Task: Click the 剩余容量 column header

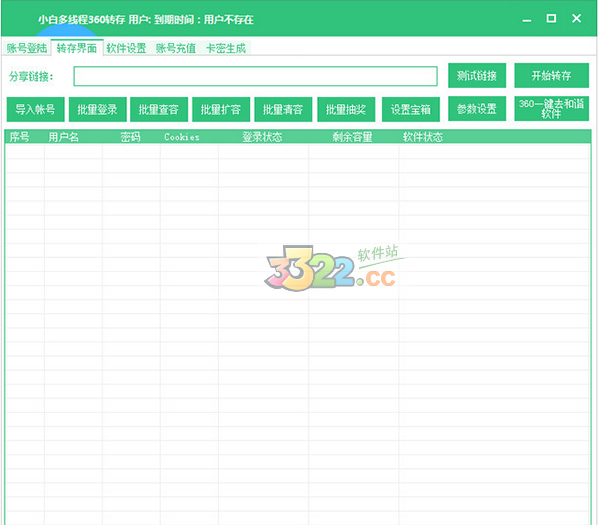Action: (x=354, y=137)
